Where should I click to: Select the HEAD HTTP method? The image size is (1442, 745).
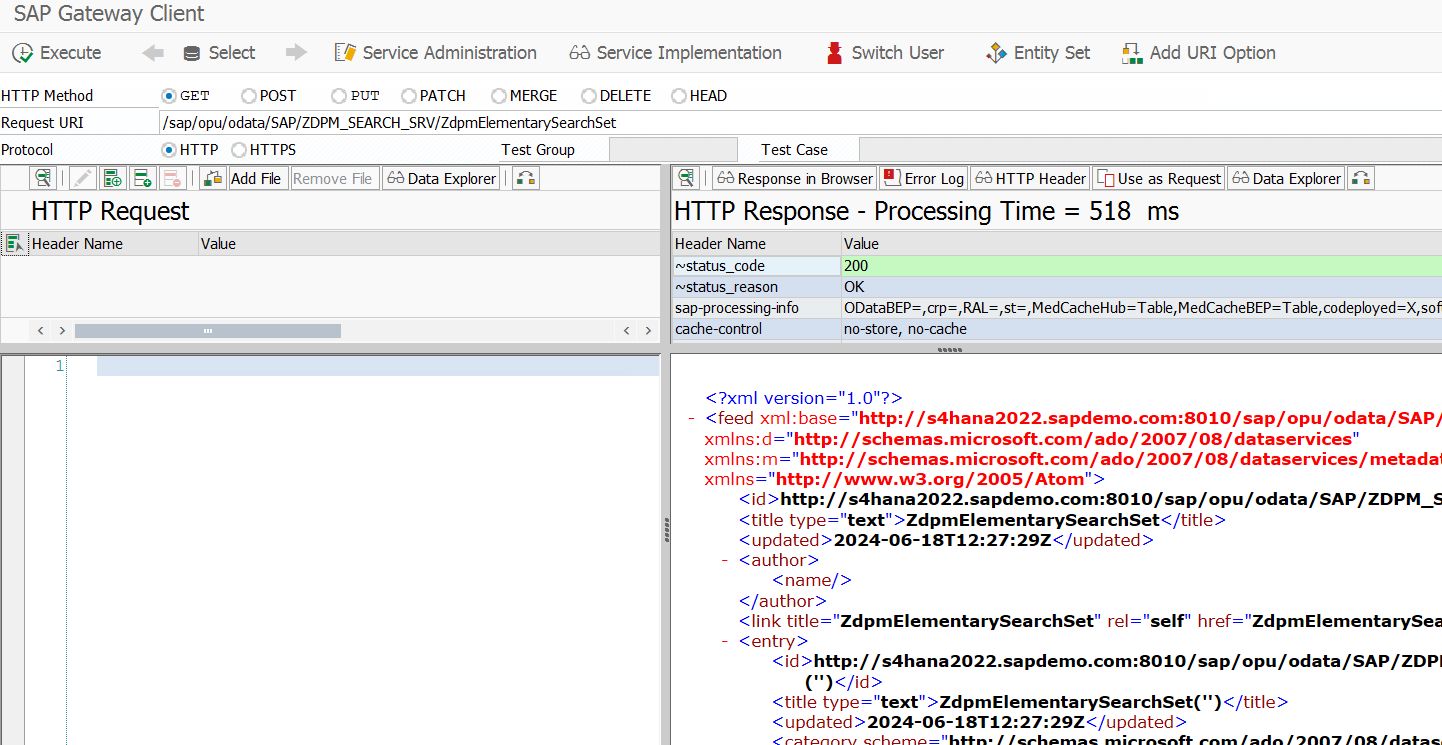tap(679, 96)
